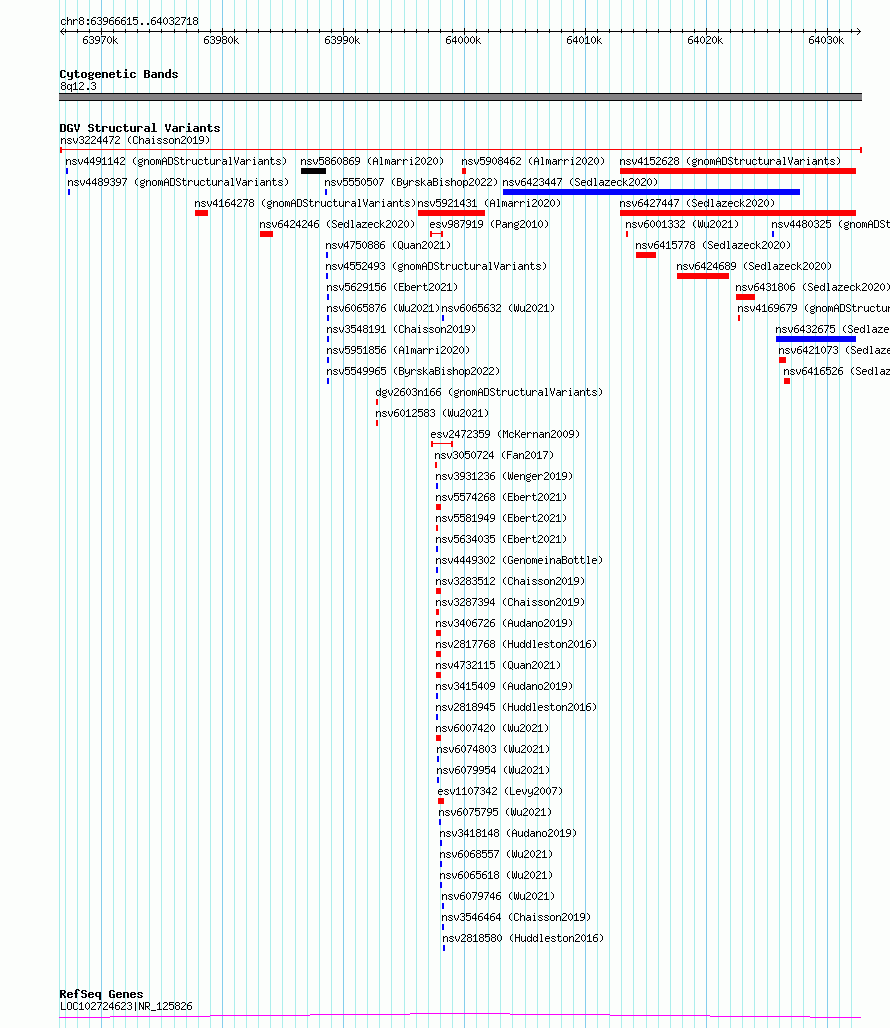The image size is (890, 1028).
Task: Click the 64000k ruler position label
Action: point(463,40)
